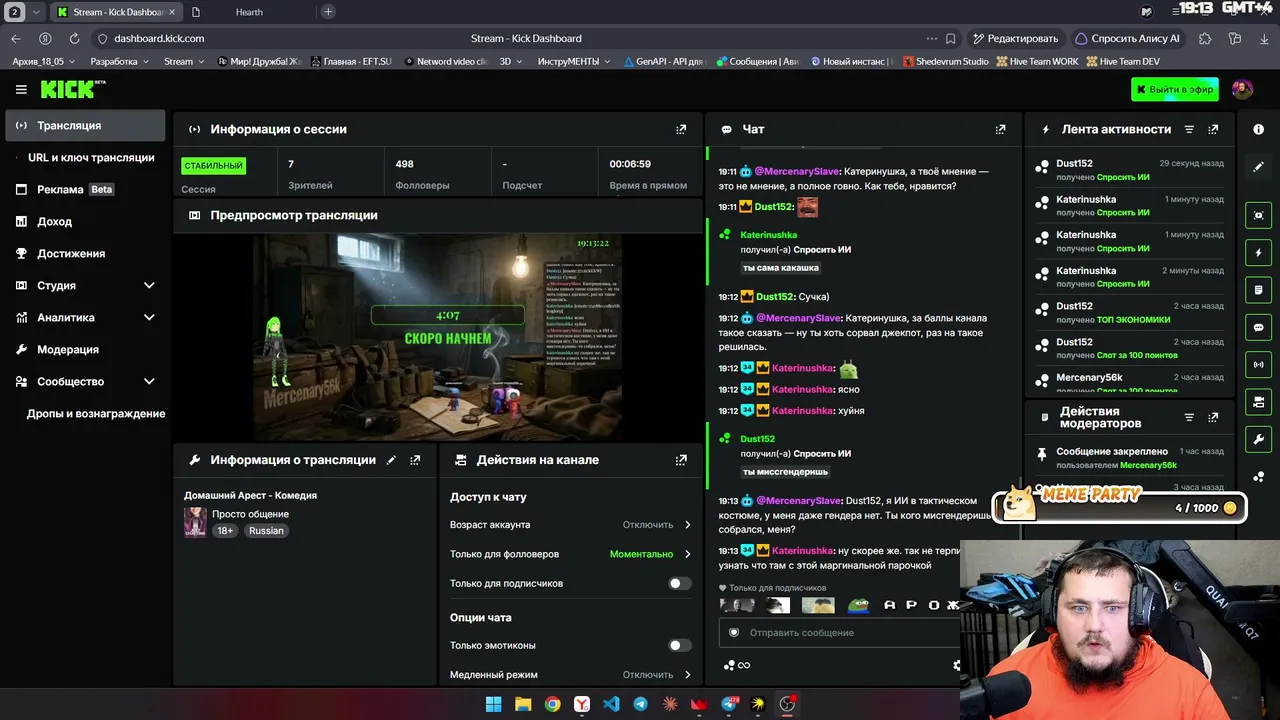The height and width of the screenshot is (720, 1280).
Task: Open the user profile avatar menu
Action: [1242, 89]
